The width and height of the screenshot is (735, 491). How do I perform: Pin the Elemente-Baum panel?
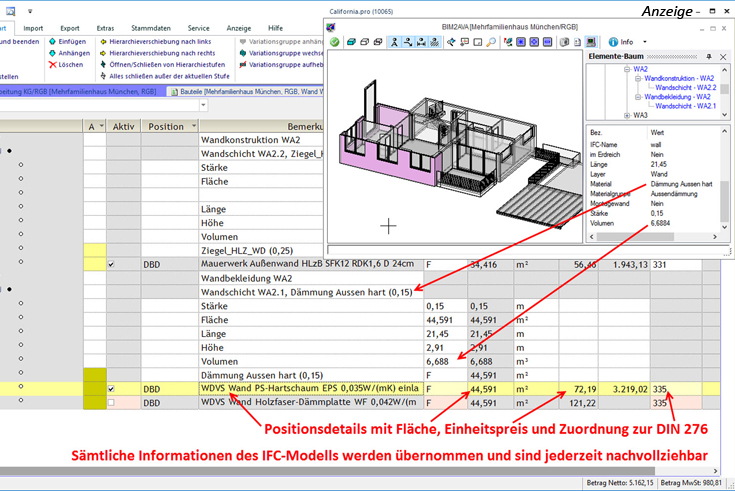(x=708, y=59)
